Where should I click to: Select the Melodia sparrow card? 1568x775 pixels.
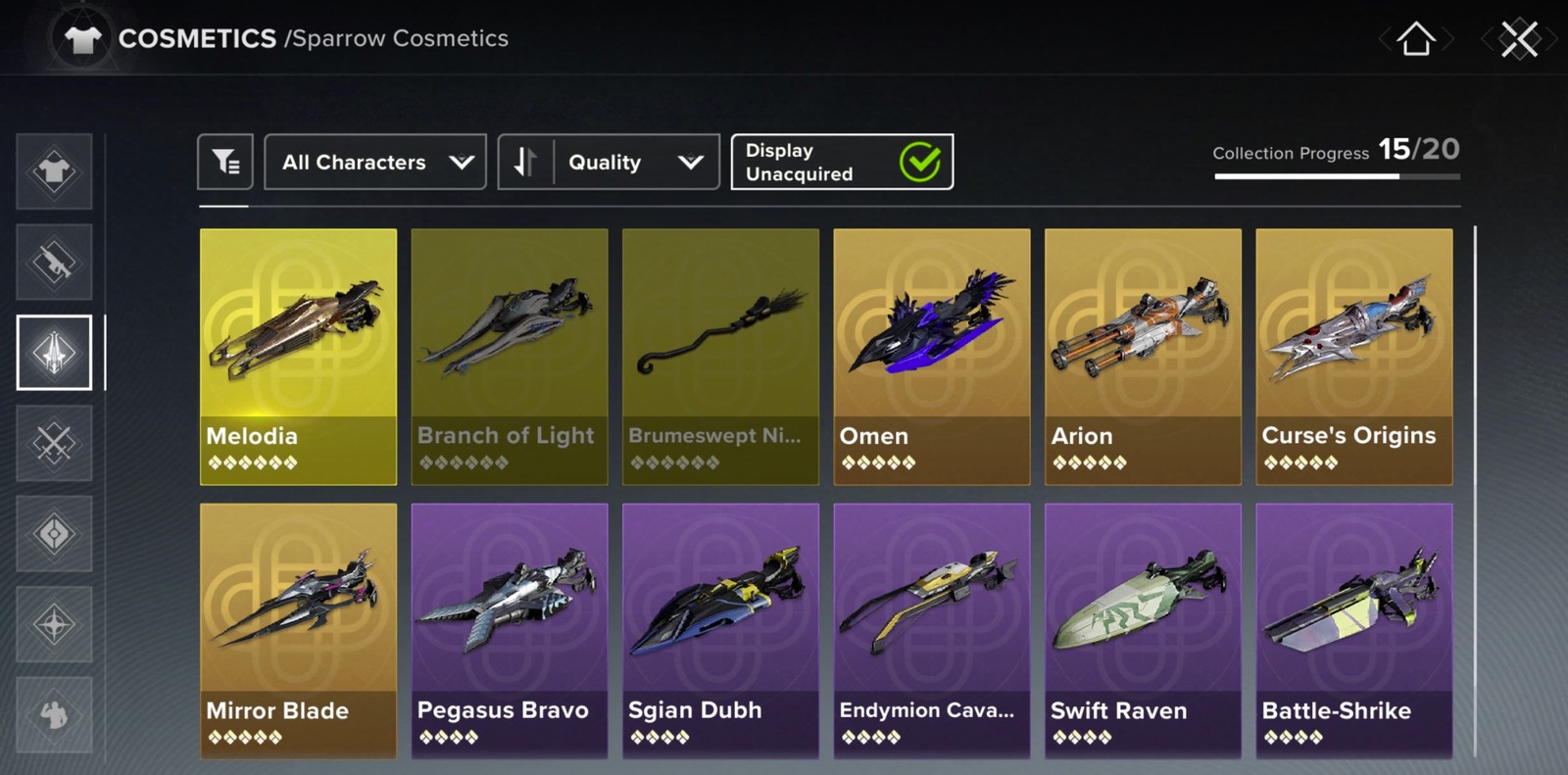(x=298, y=357)
